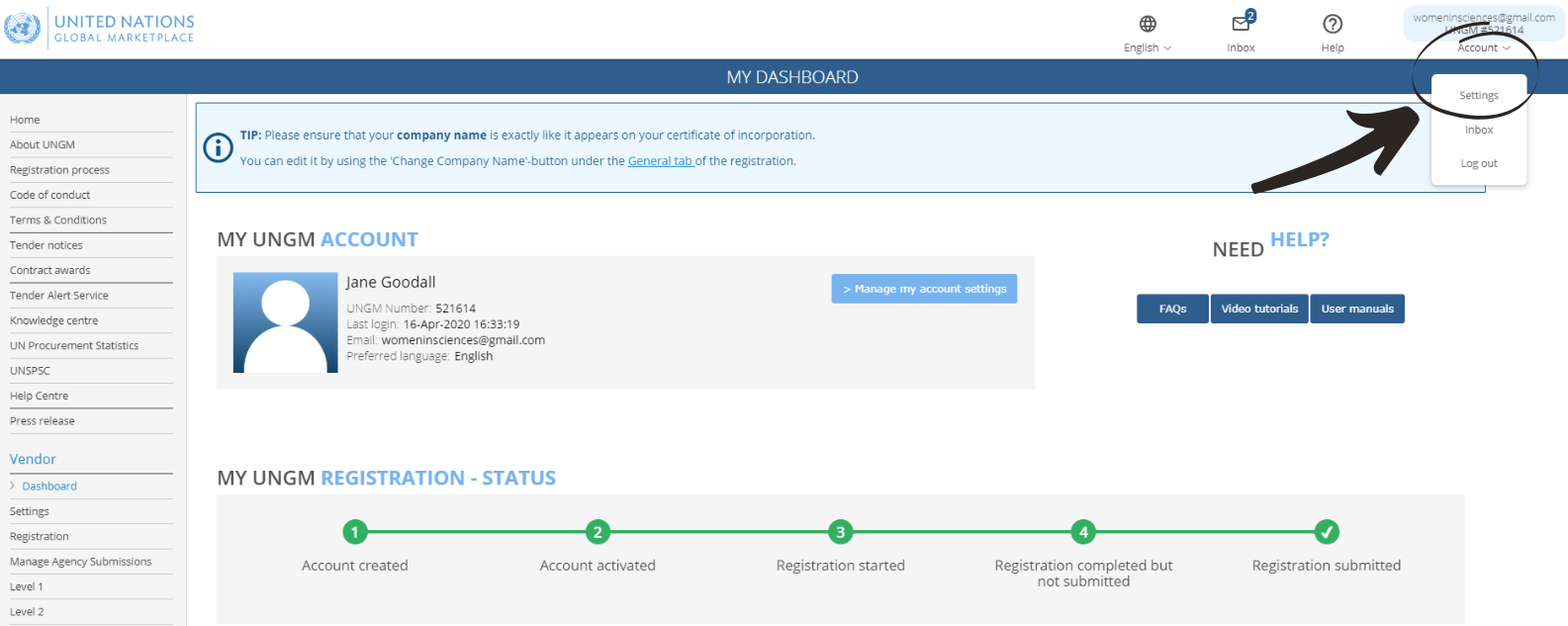
Task: Click the email womeninsciences@gmail.com in profile
Action: pos(463,340)
